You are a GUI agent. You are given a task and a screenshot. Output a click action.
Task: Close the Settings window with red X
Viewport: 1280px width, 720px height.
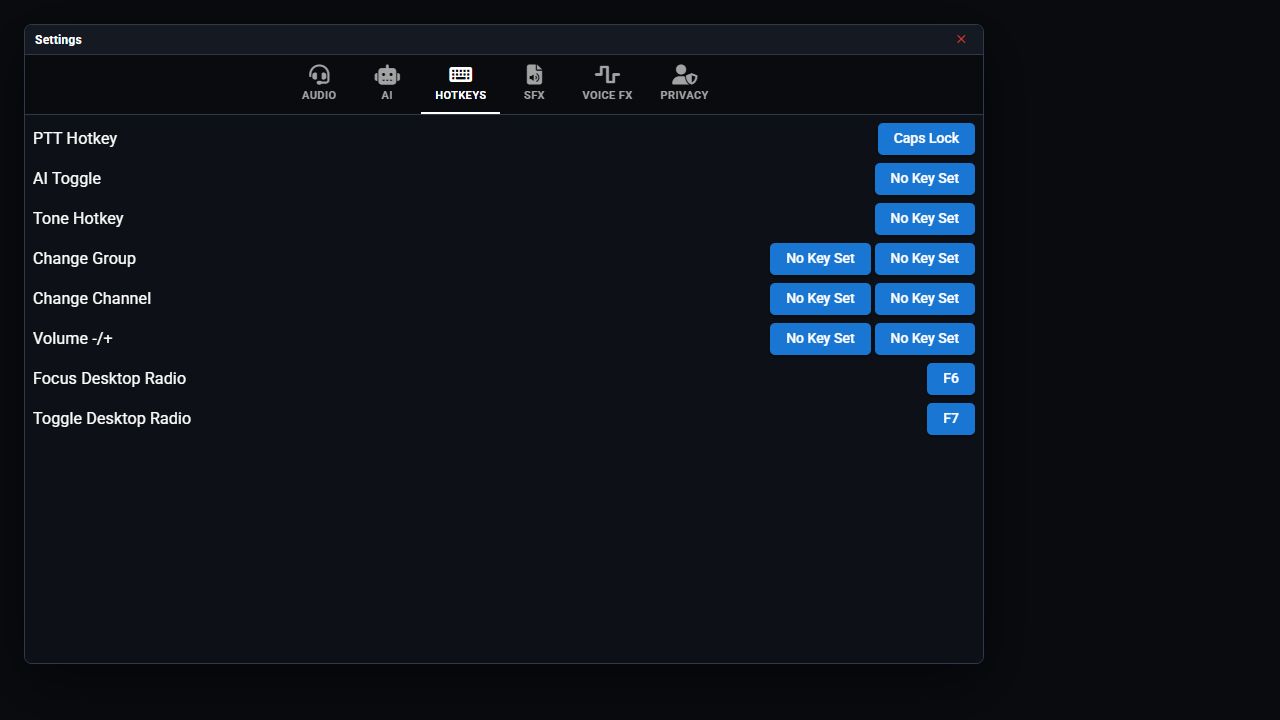pos(961,40)
